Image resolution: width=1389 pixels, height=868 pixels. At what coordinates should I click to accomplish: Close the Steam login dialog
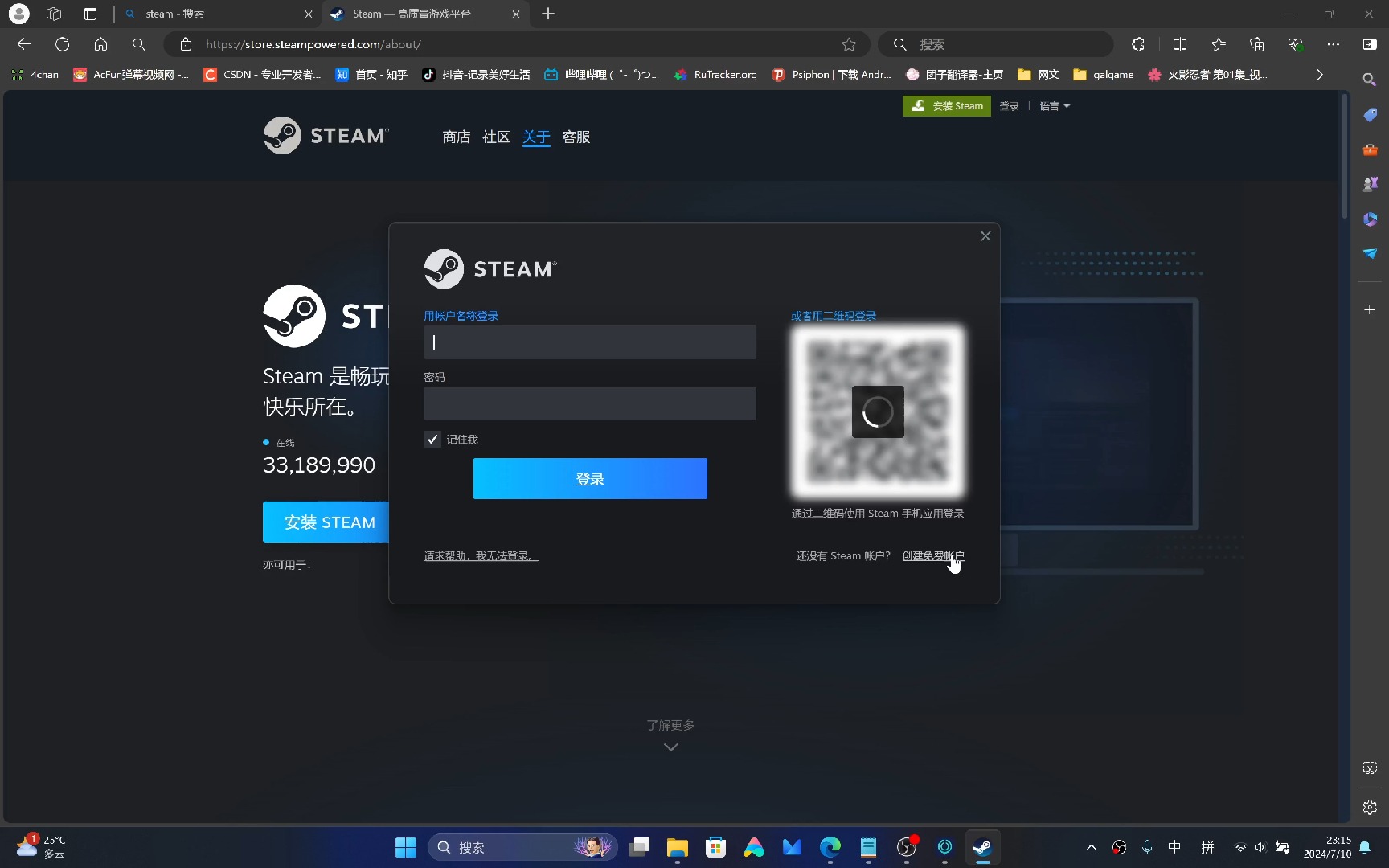(985, 235)
